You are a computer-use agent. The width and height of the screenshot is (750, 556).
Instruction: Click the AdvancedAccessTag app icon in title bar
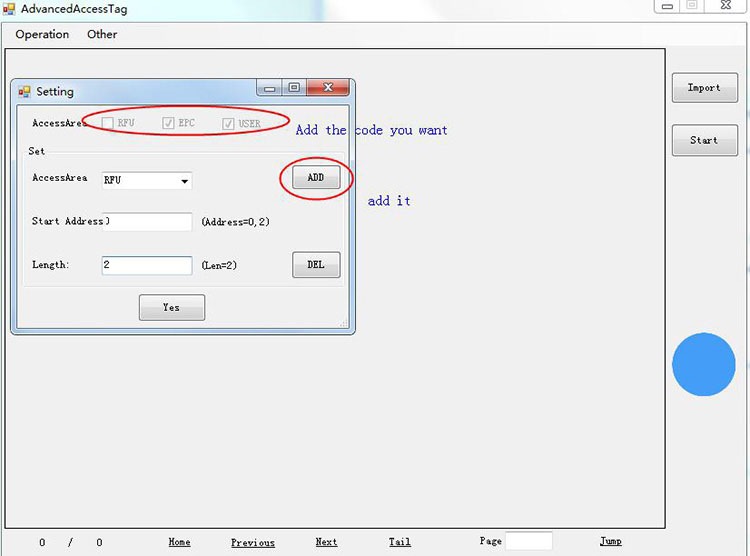(x=9, y=9)
